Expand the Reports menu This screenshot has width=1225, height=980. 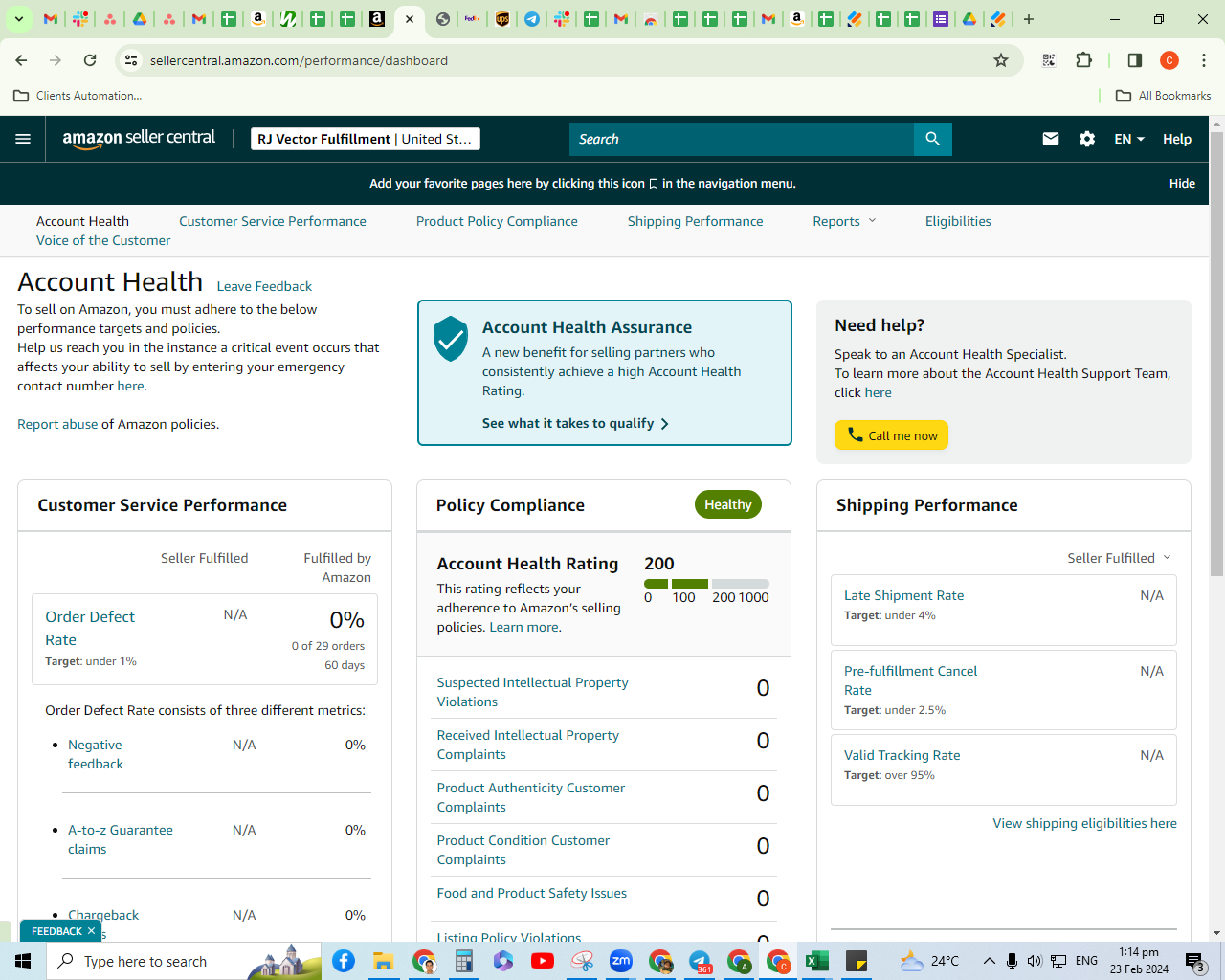[844, 221]
